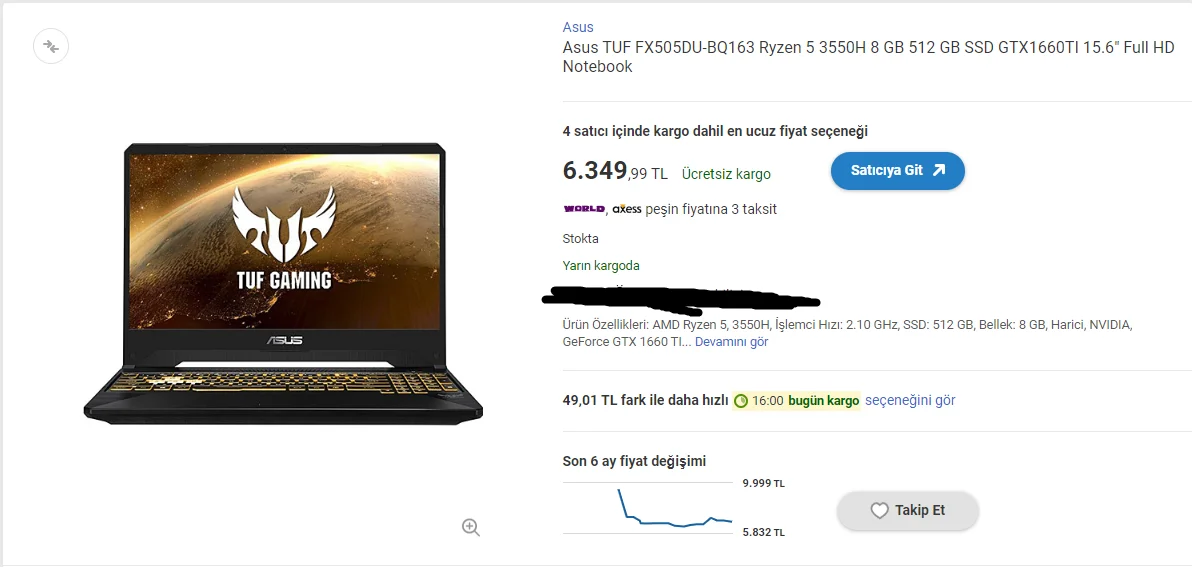Click the 9.999 TL chart maximum label

764,483
